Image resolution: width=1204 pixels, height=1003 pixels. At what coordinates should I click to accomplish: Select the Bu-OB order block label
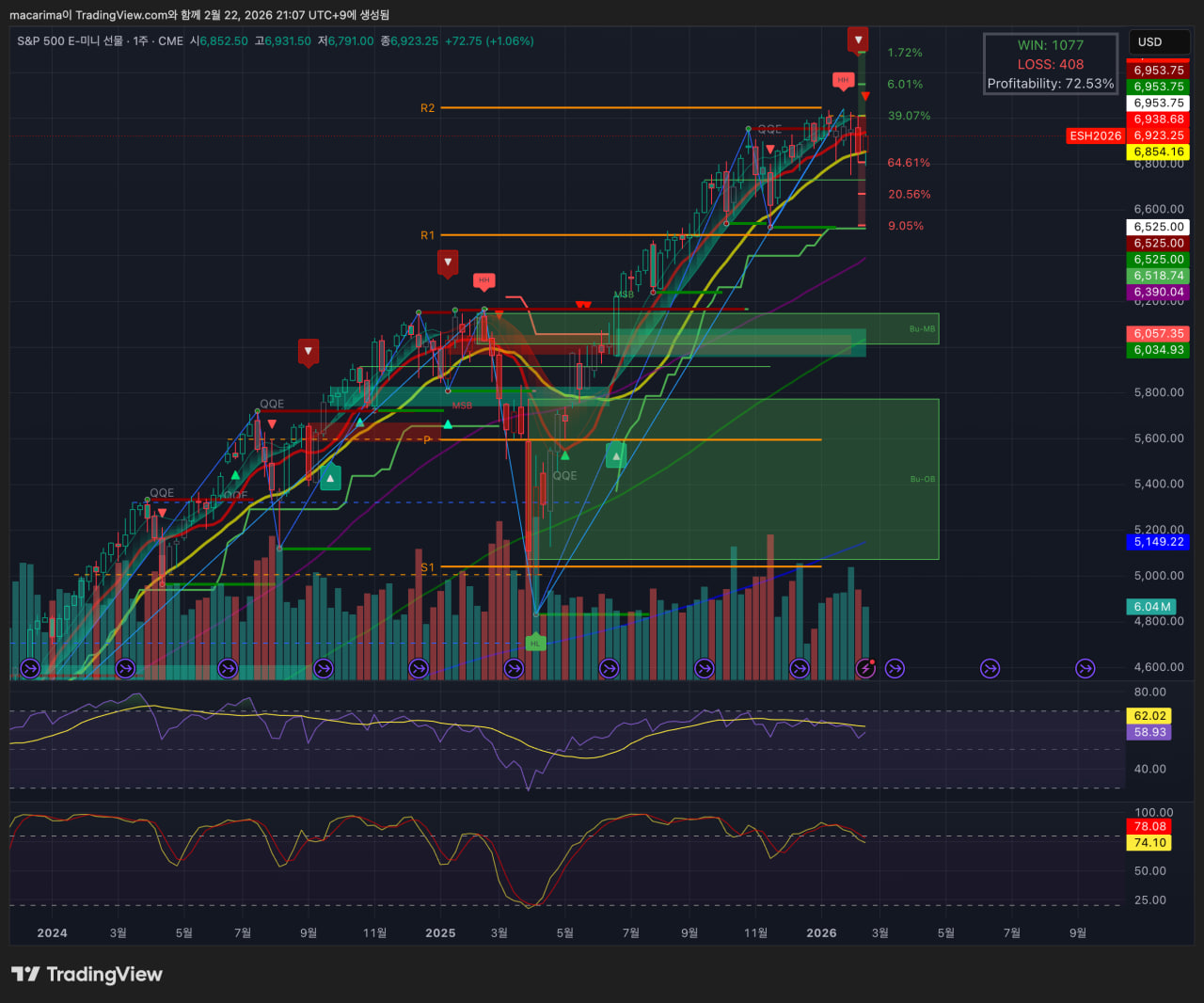point(922,479)
